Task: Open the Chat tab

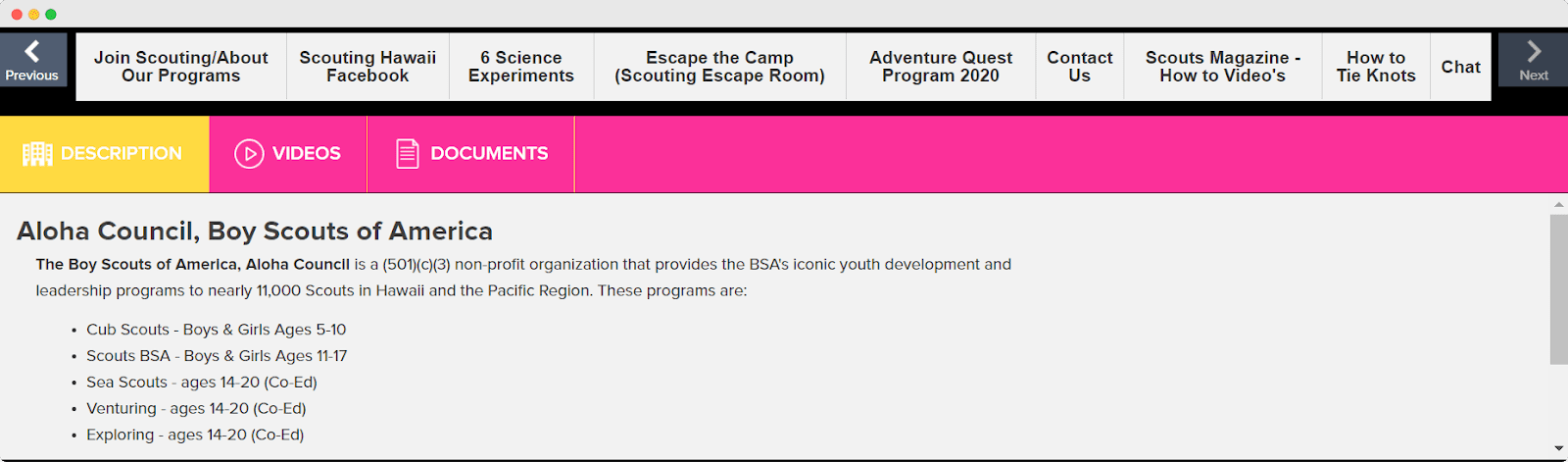Action: click(x=1460, y=67)
